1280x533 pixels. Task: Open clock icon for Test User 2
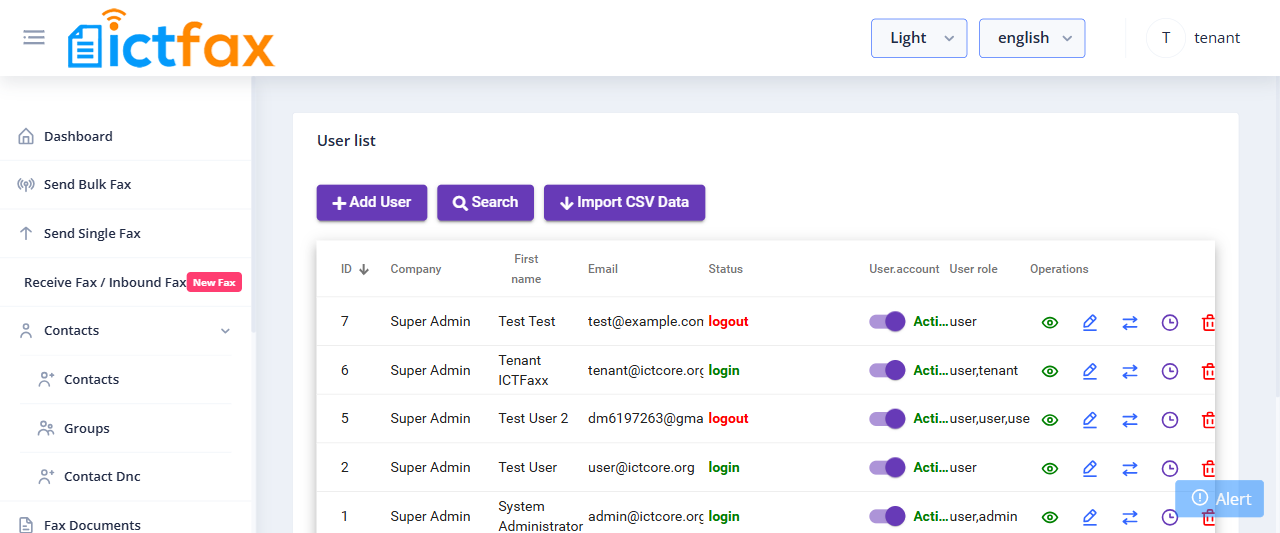1170,419
